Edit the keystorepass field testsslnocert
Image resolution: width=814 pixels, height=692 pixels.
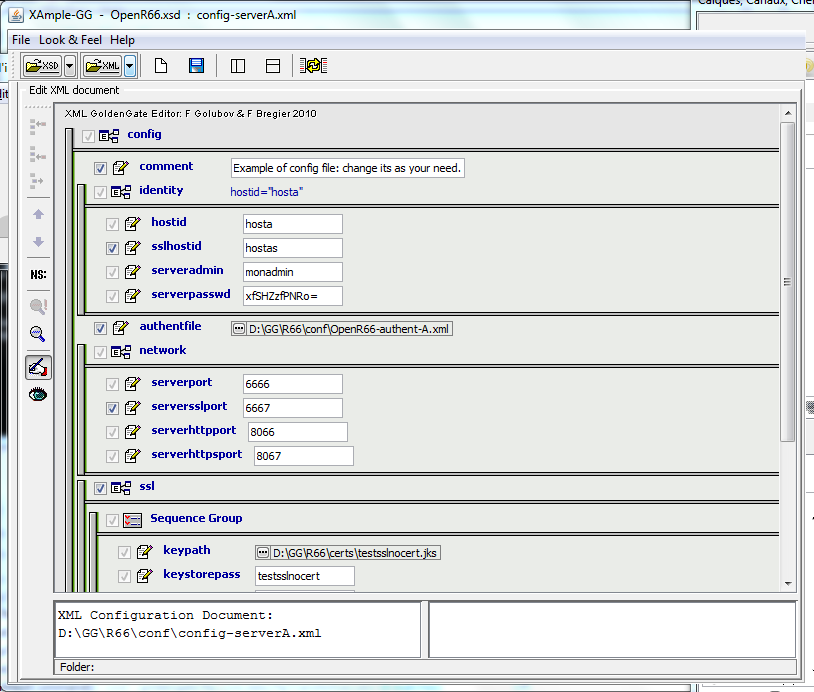click(x=305, y=576)
